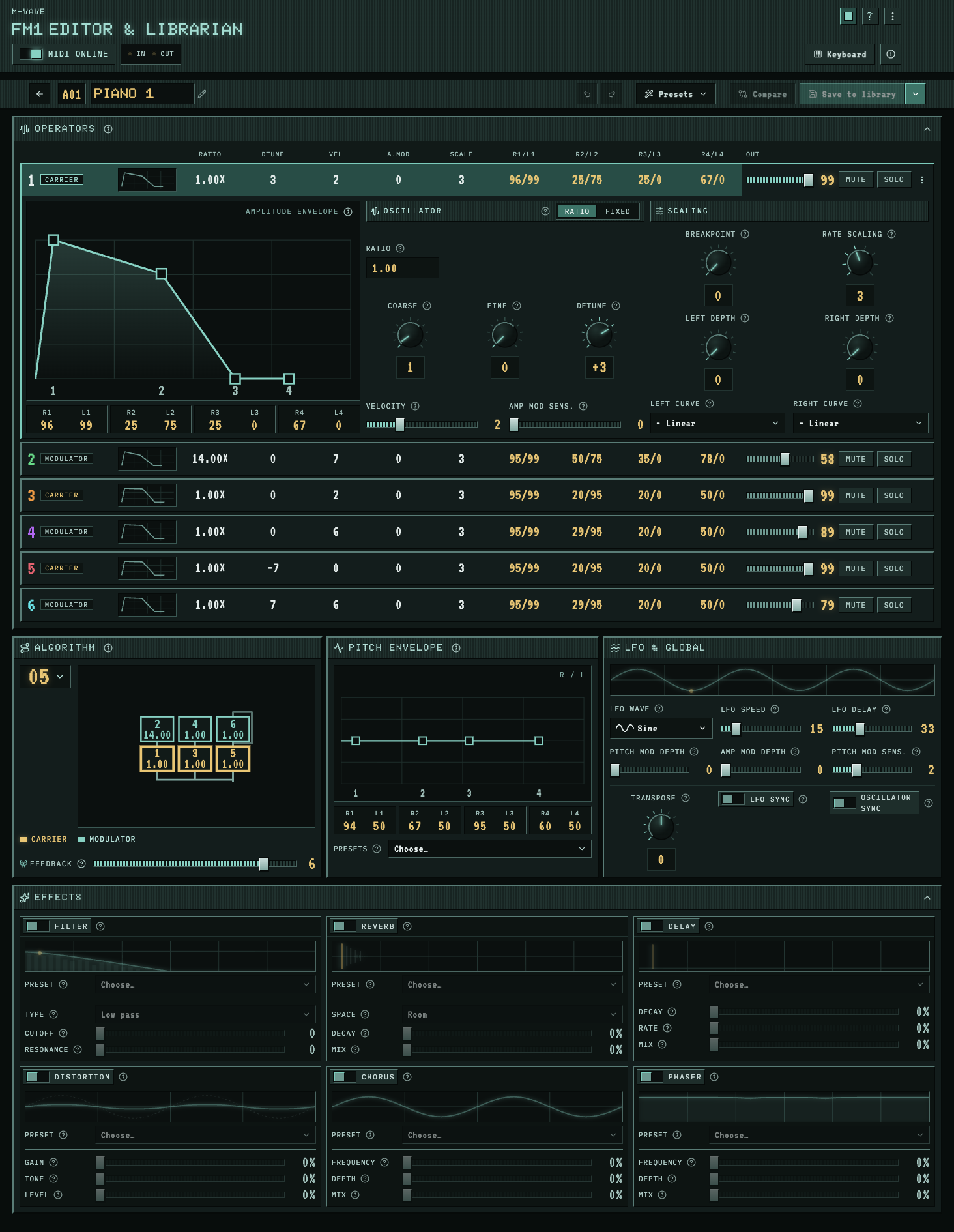Select the RATIO oscillator mode tab
Image resolution: width=954 pixels, height=1232 pixels.
(x=577, y=211)
